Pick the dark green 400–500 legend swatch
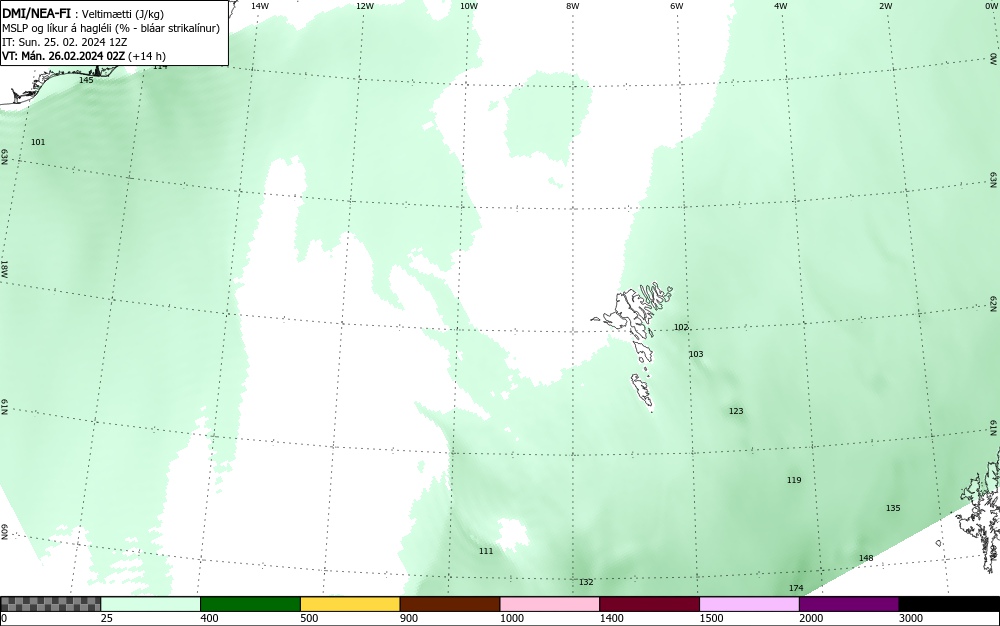Screen dimensions: 1000x626 250,604
